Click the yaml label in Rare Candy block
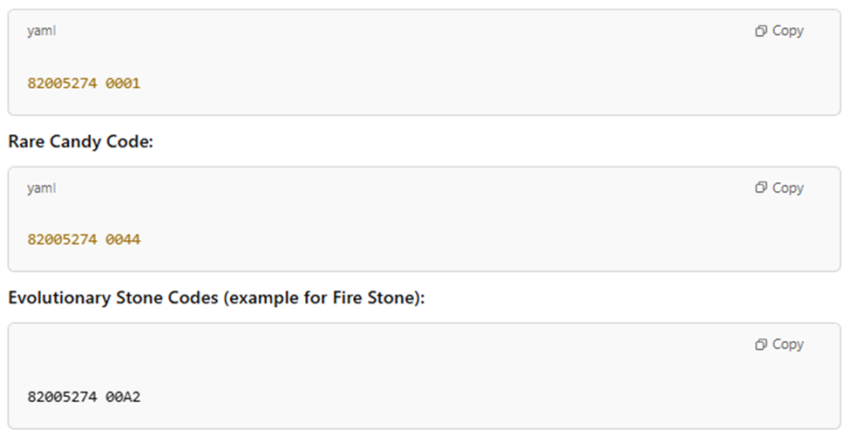850x437 pixels. pyautogui.click(x=42, y=188)
